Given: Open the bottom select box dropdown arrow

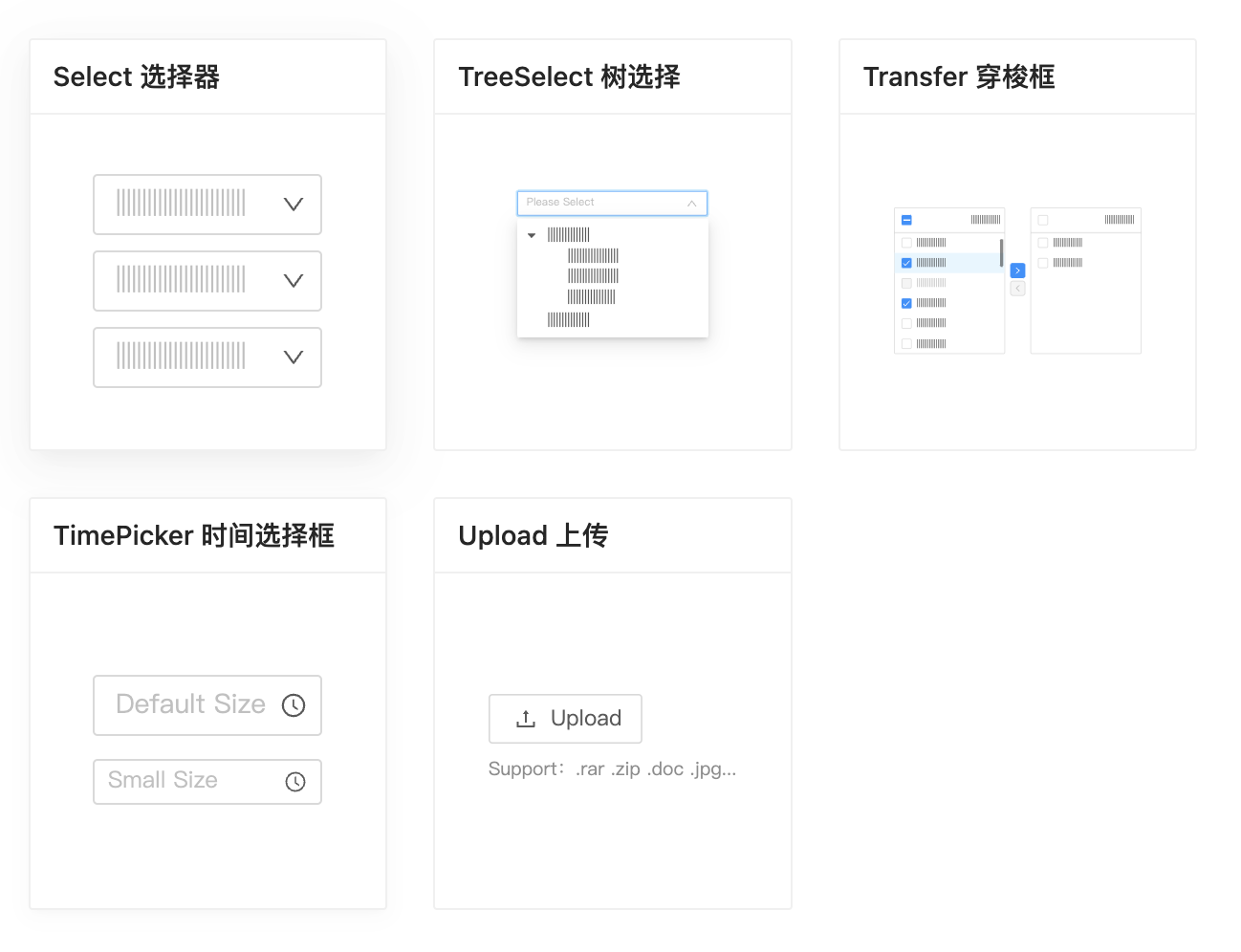Looking at the screenshot, I should click(x=294, y=357).
